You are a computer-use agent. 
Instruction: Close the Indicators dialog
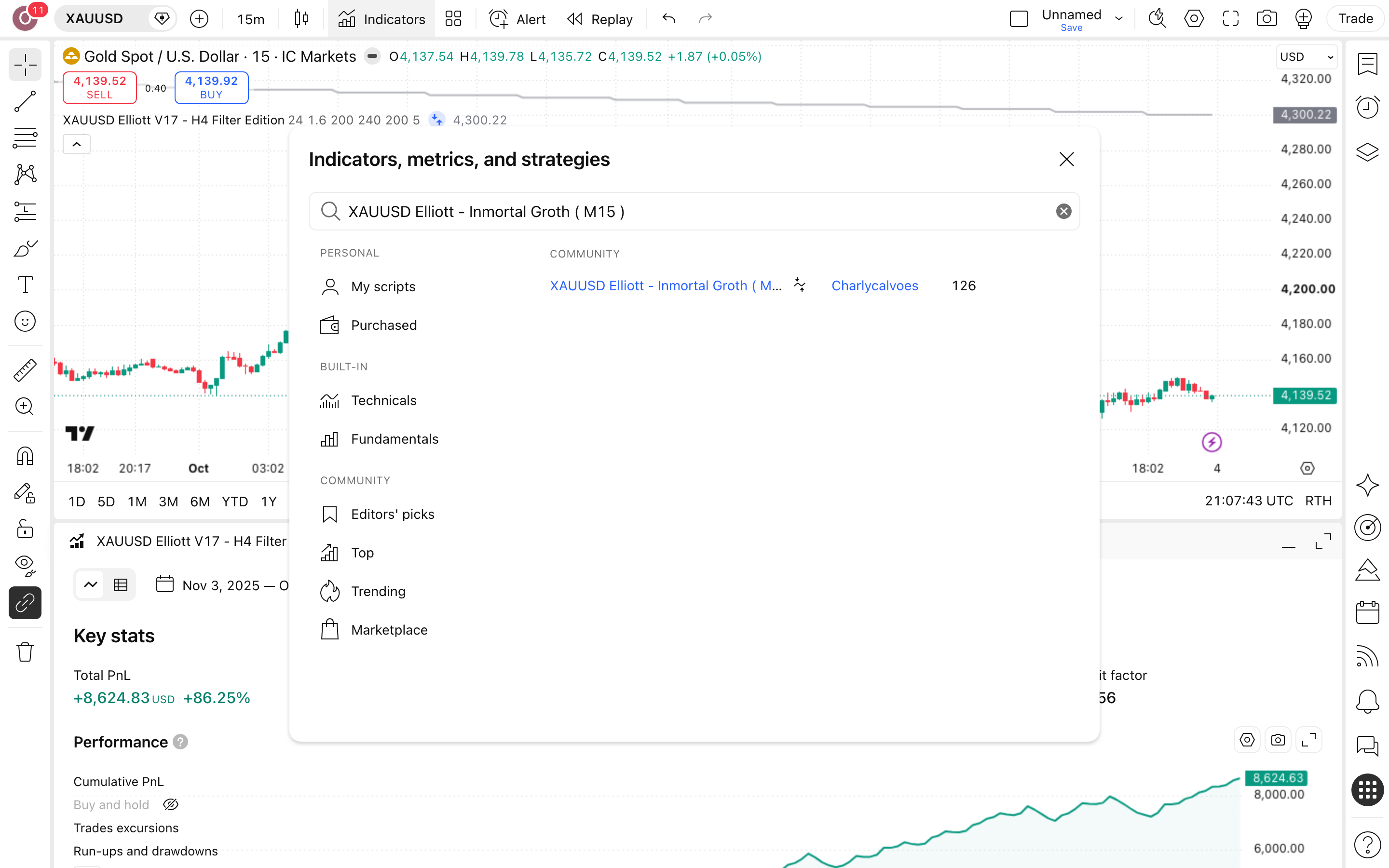[1066, 159]
